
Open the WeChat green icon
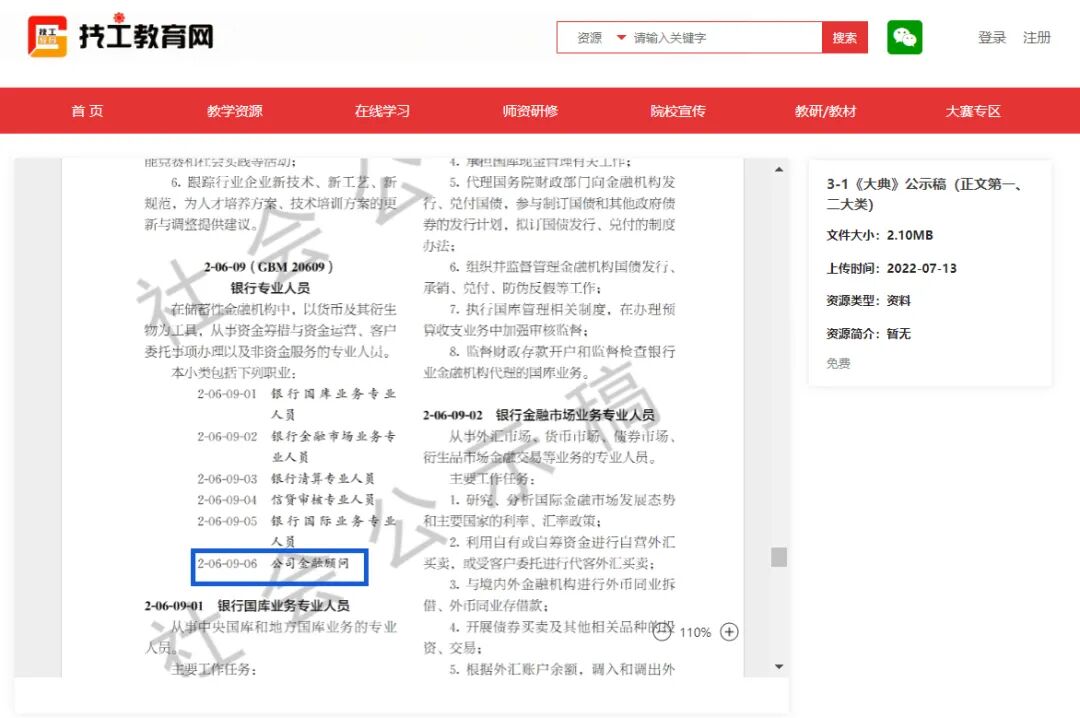[904, 37]
